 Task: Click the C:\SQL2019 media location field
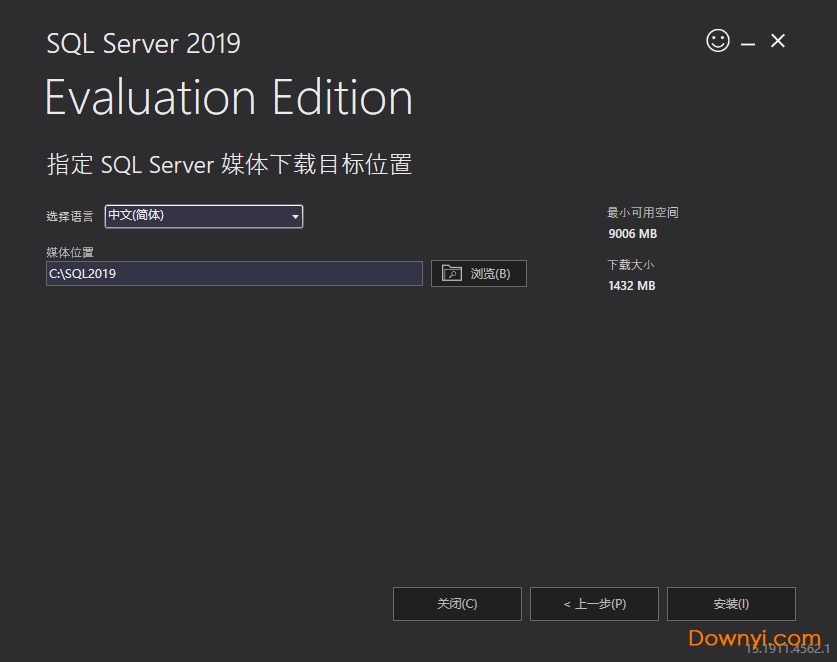click(x=234, y=273)
